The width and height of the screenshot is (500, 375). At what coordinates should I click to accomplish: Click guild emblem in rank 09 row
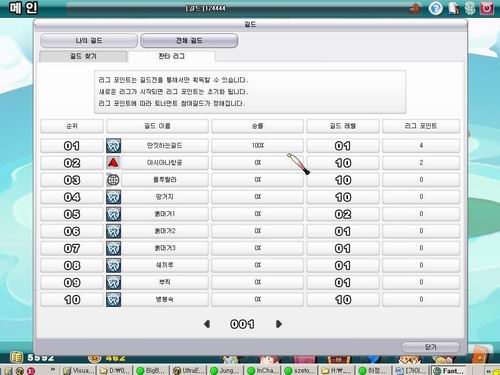(113, 282)
